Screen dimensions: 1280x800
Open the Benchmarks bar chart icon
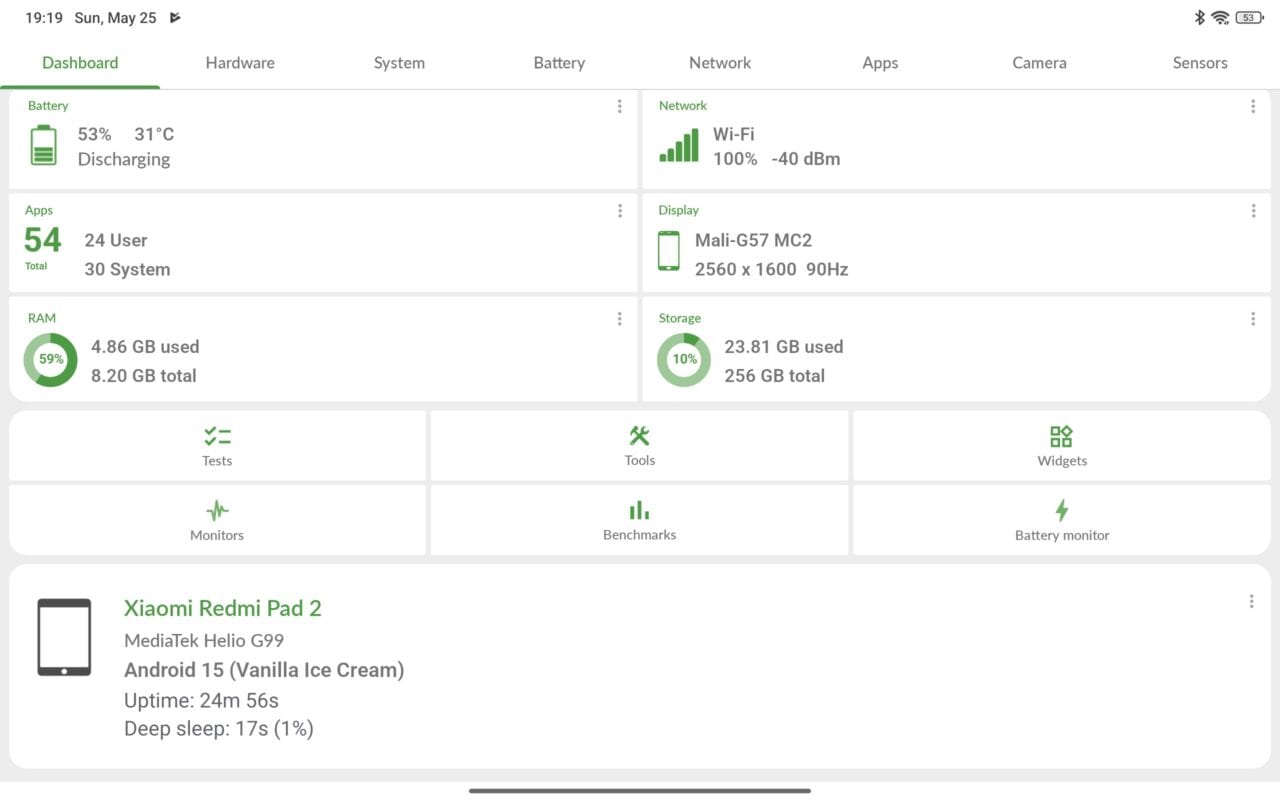click(x=639, y=510)
